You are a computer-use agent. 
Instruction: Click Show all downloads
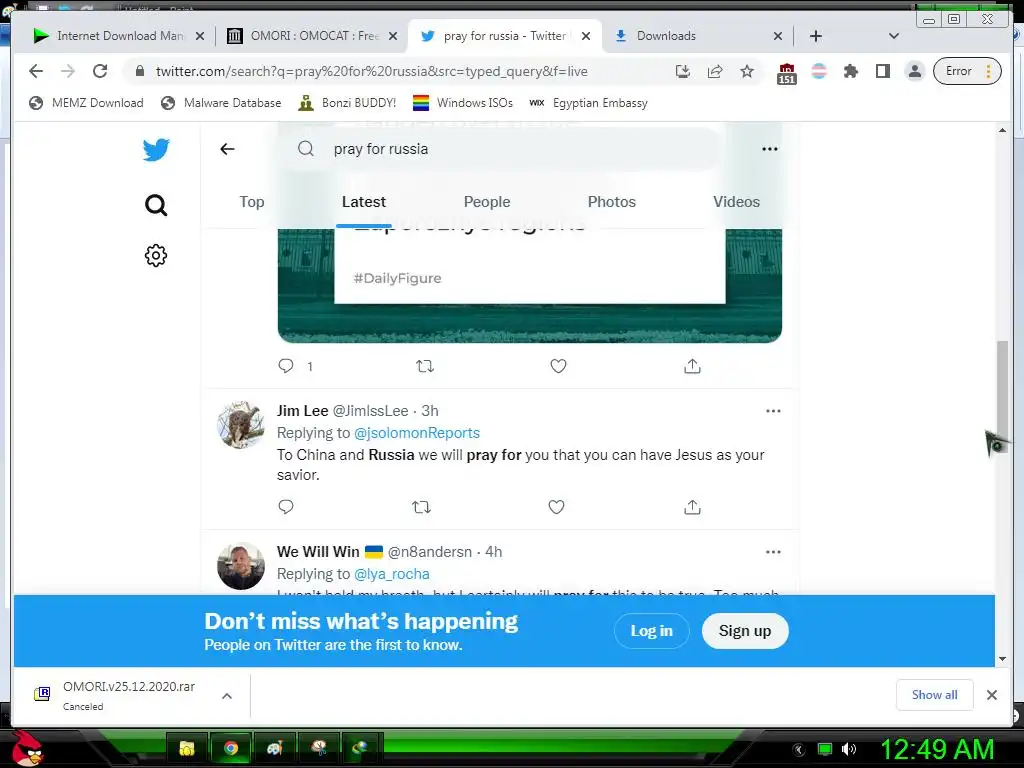935,695
